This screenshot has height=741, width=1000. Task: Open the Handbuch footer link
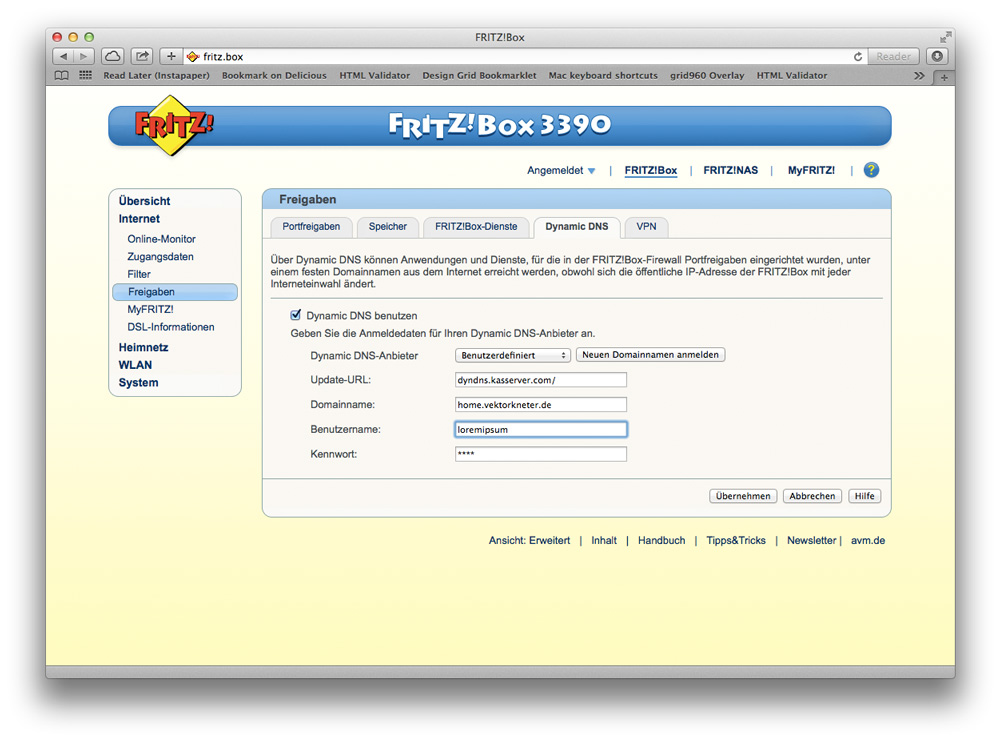[x=661, y=540]
